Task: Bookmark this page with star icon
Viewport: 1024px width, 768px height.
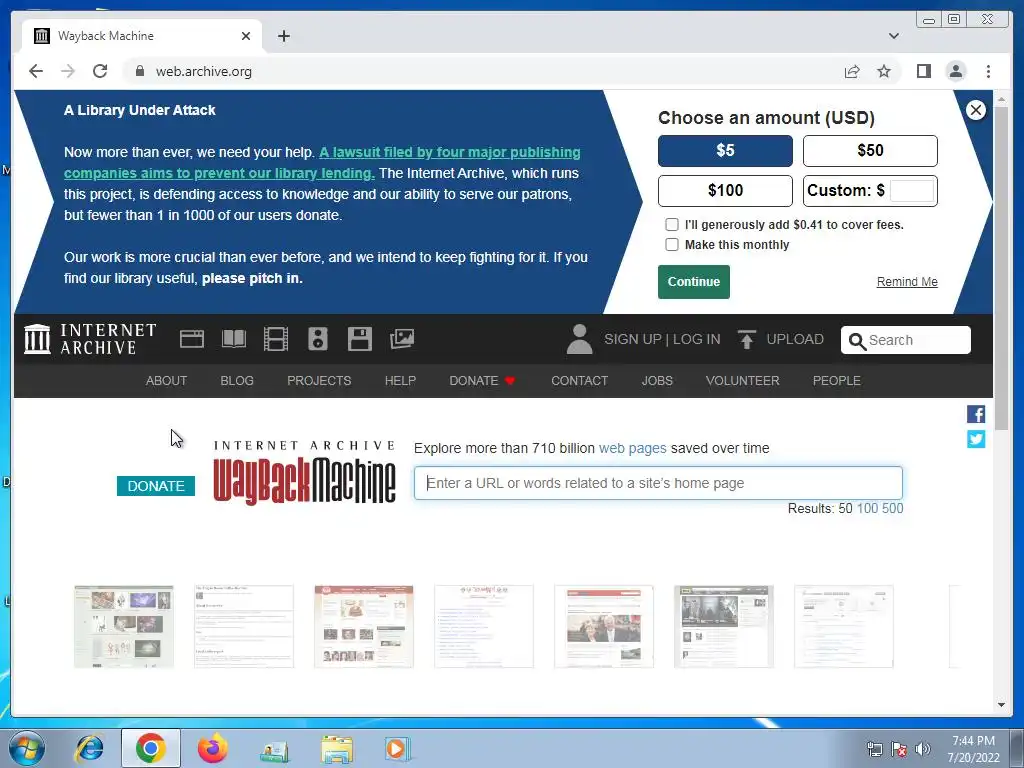Action: pos(884,71)
